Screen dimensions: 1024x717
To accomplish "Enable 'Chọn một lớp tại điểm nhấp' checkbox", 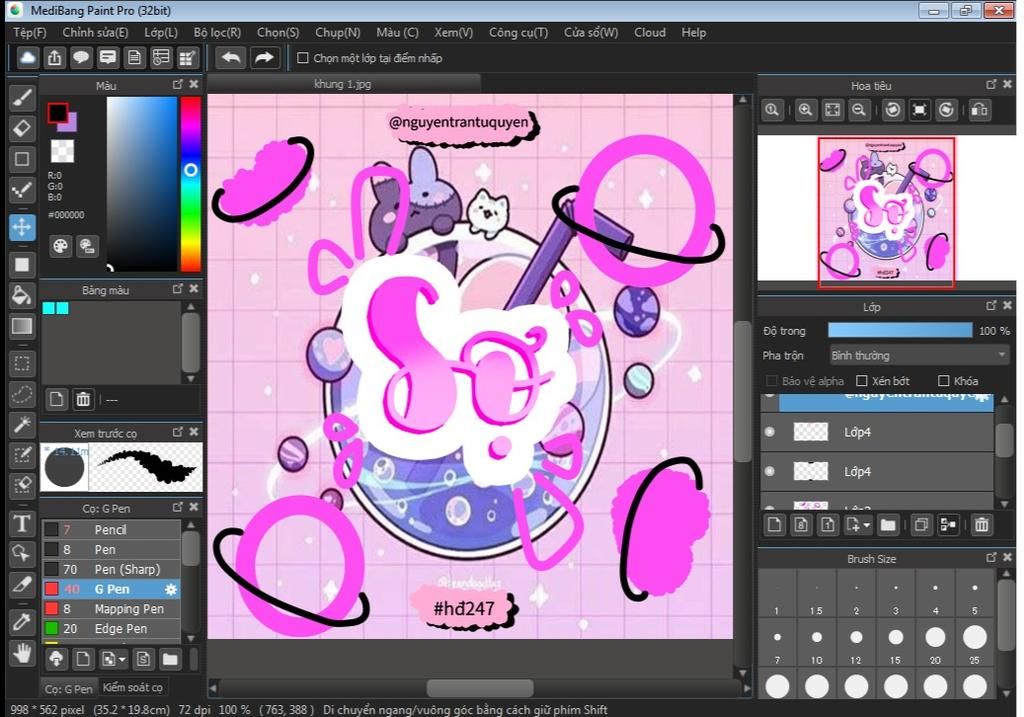I will coord(302,57).
